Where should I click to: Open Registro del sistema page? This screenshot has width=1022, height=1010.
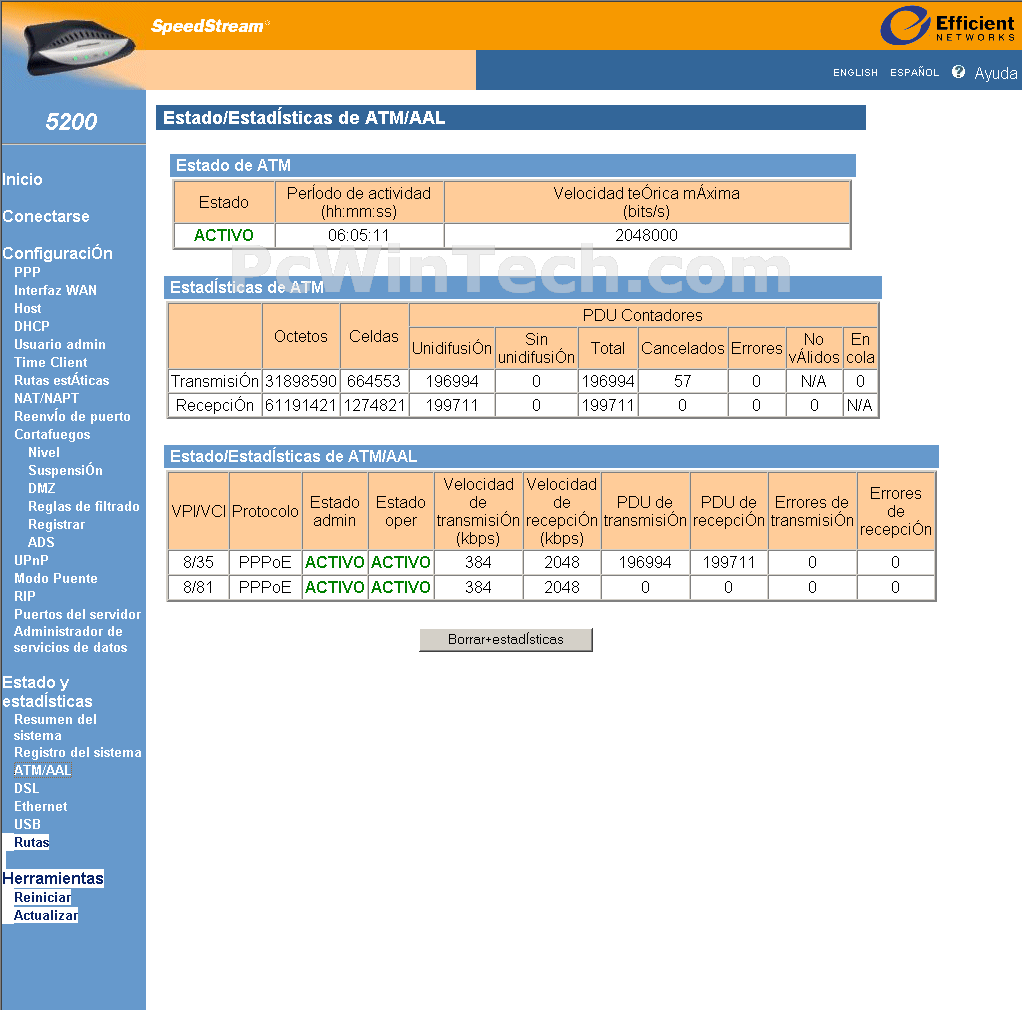click(x=78, y=753)
